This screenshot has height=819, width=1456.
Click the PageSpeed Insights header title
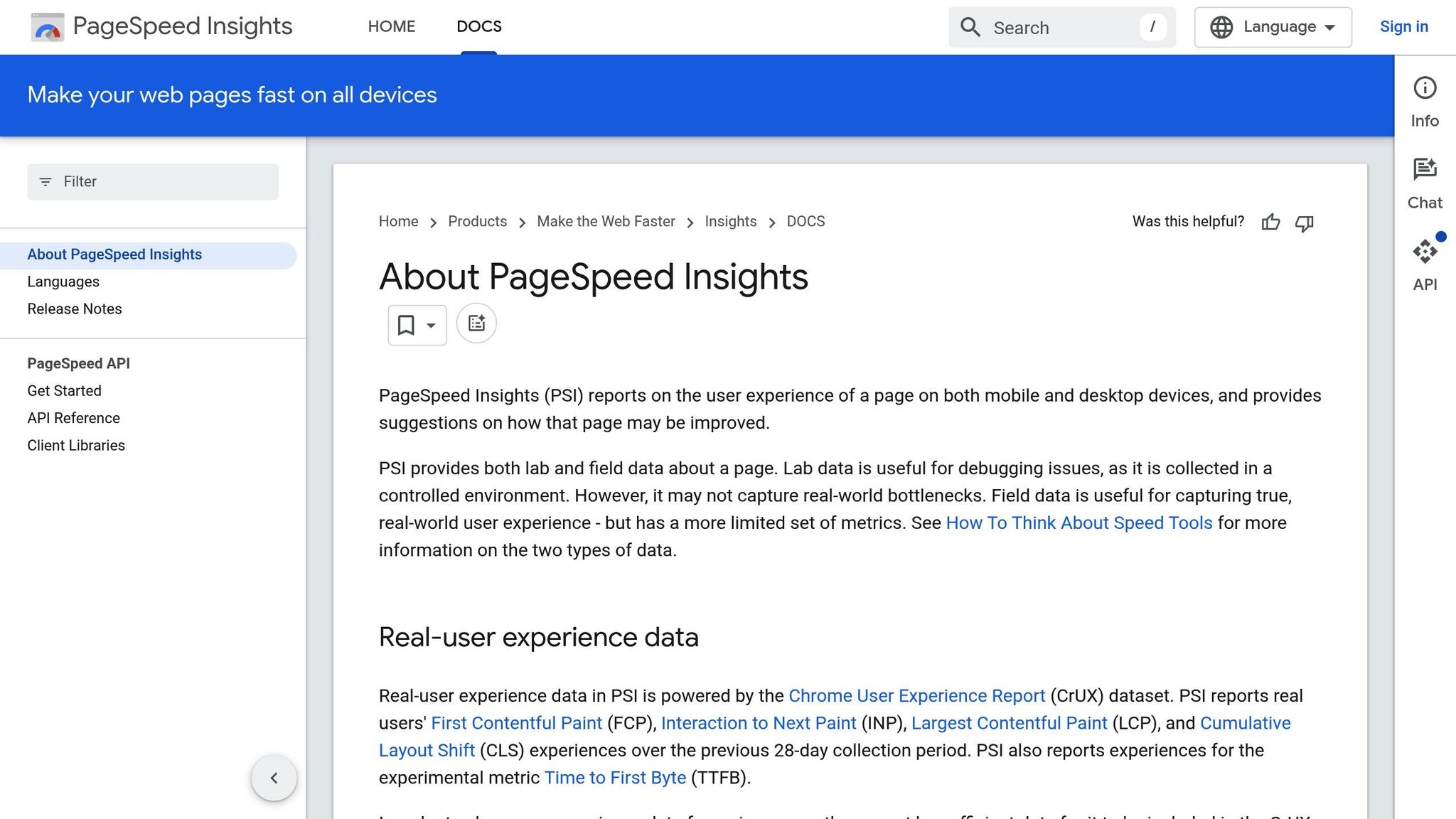click(183, 26)
